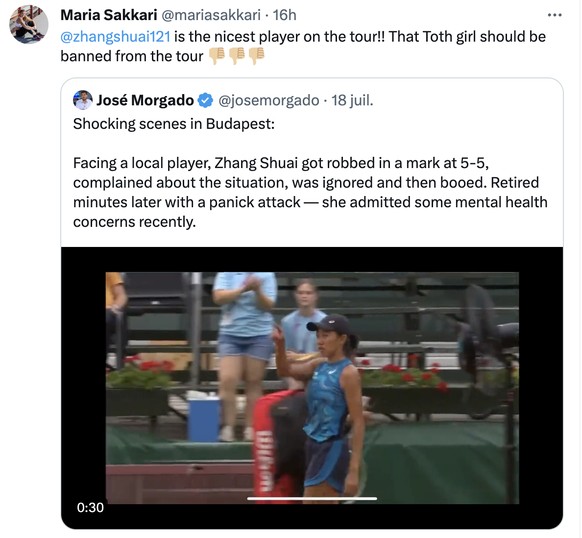Open the quoted tweet text about Budapest
This screenshot has width=582, height=538.
(310, 173)
